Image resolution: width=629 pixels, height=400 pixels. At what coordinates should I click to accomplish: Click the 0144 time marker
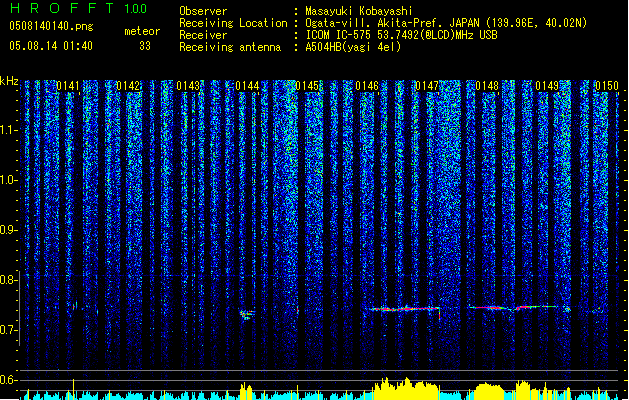coord(247,86)
